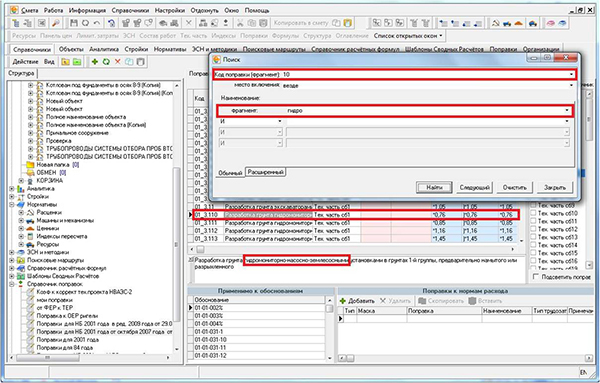Click the Очистить button in the Поиск dialog
Screen dimensions: 600x383
515,187
